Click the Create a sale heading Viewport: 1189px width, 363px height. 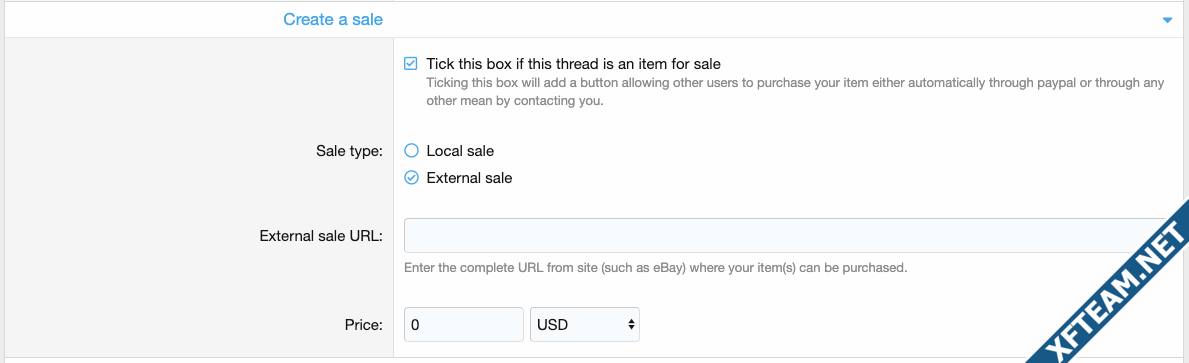(333, 20)
